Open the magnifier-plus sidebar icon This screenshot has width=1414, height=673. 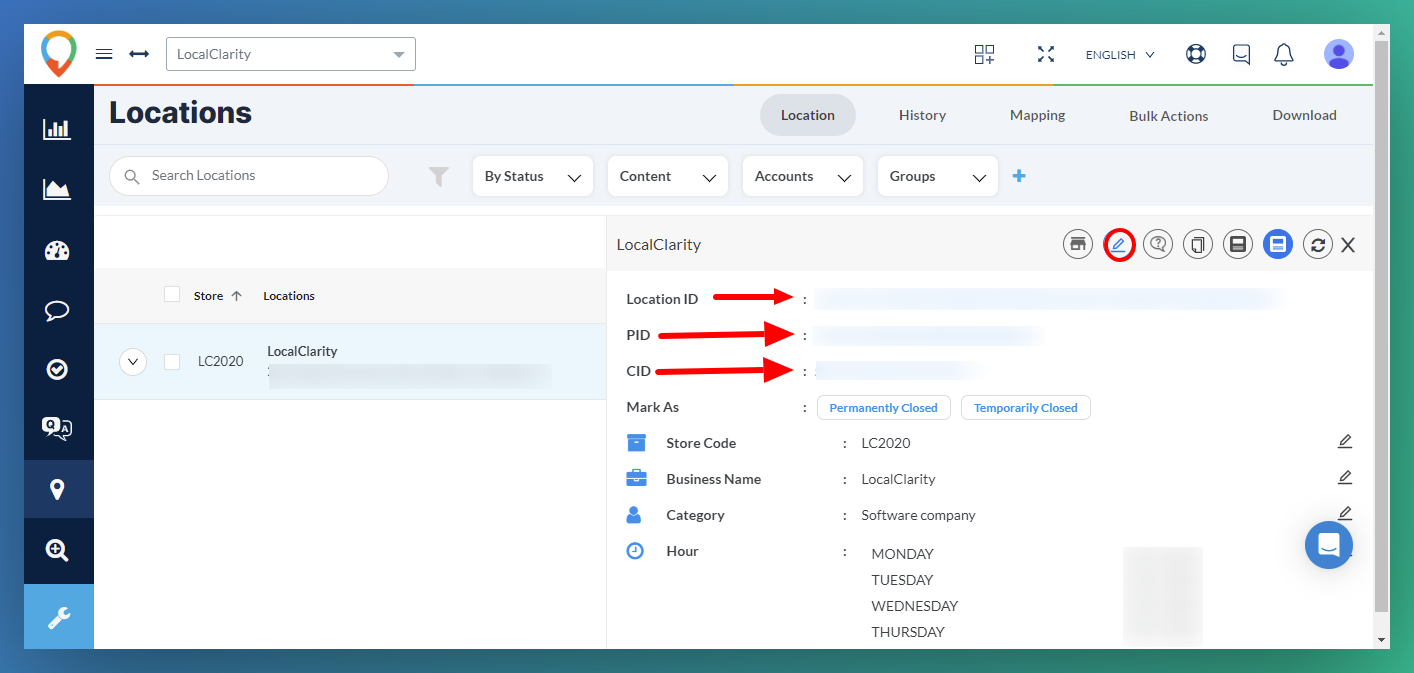point(57,549)
